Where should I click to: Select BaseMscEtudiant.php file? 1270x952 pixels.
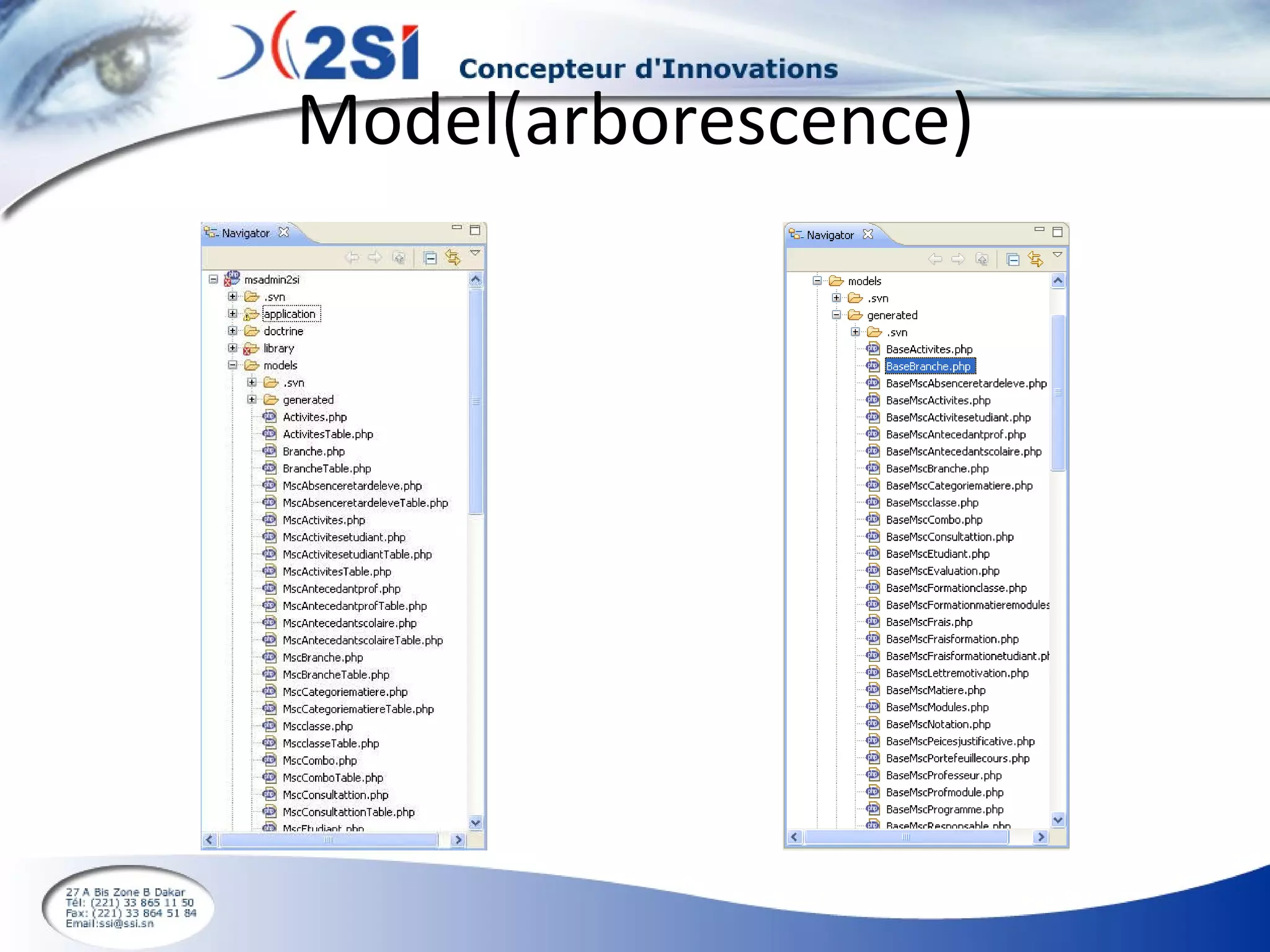coord(938,554)
